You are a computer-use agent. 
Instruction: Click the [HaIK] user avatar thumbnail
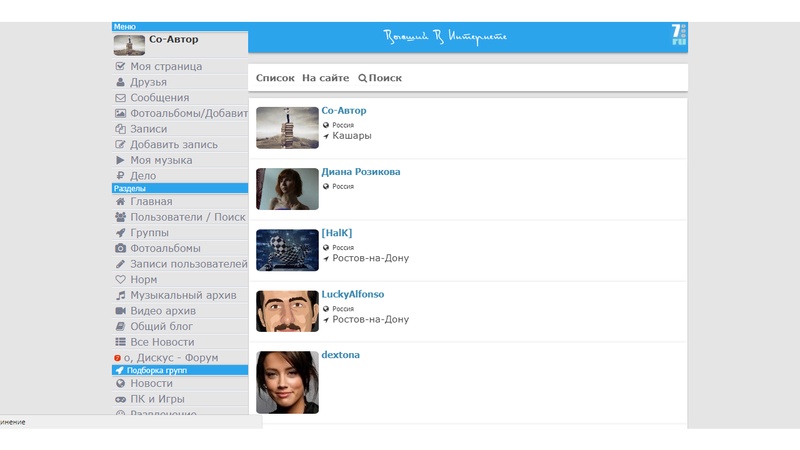coord(287,250)
